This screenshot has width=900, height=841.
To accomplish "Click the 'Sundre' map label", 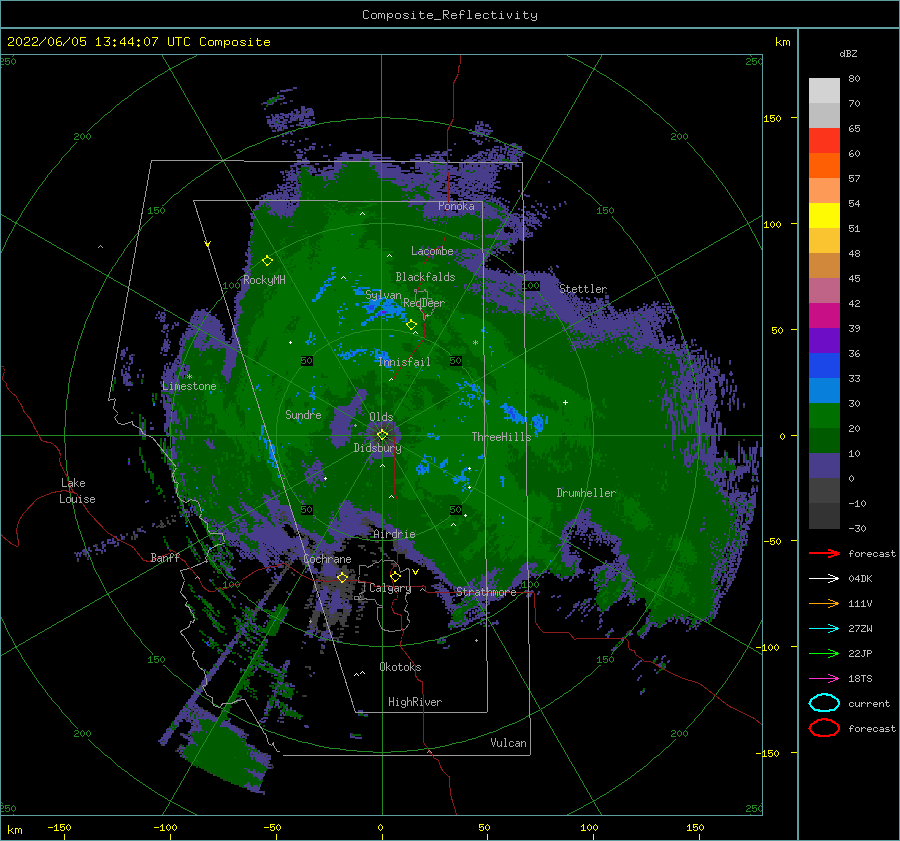I will [x=303, y=415].
